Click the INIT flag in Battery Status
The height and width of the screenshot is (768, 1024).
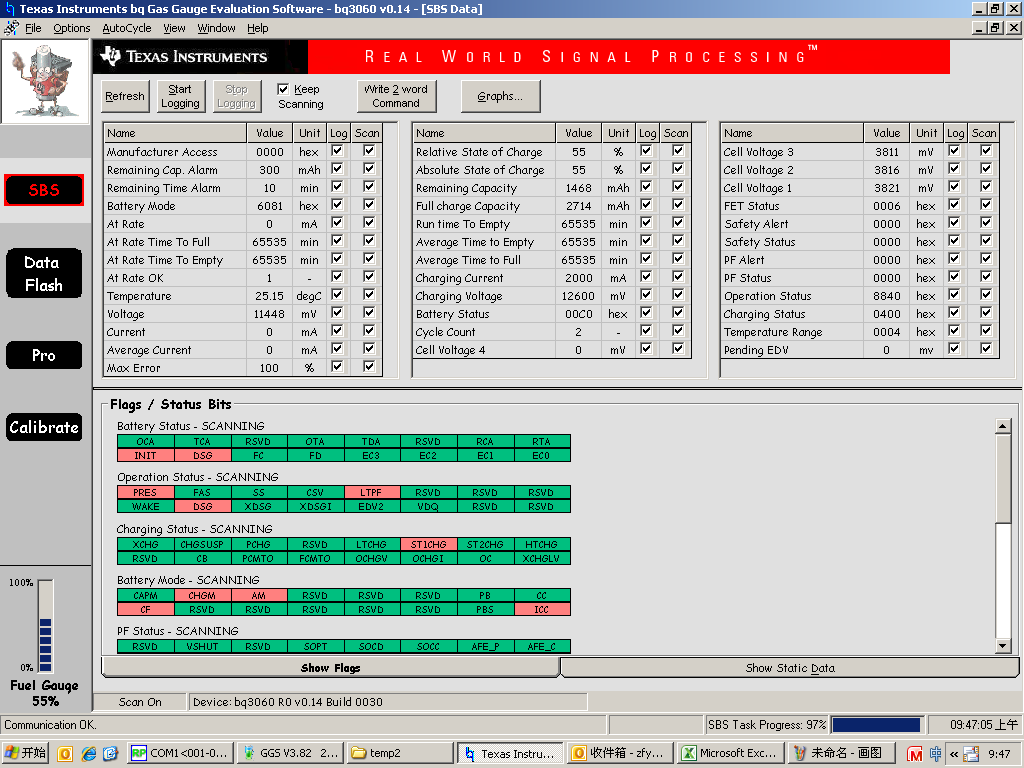[x=146, y=455]
